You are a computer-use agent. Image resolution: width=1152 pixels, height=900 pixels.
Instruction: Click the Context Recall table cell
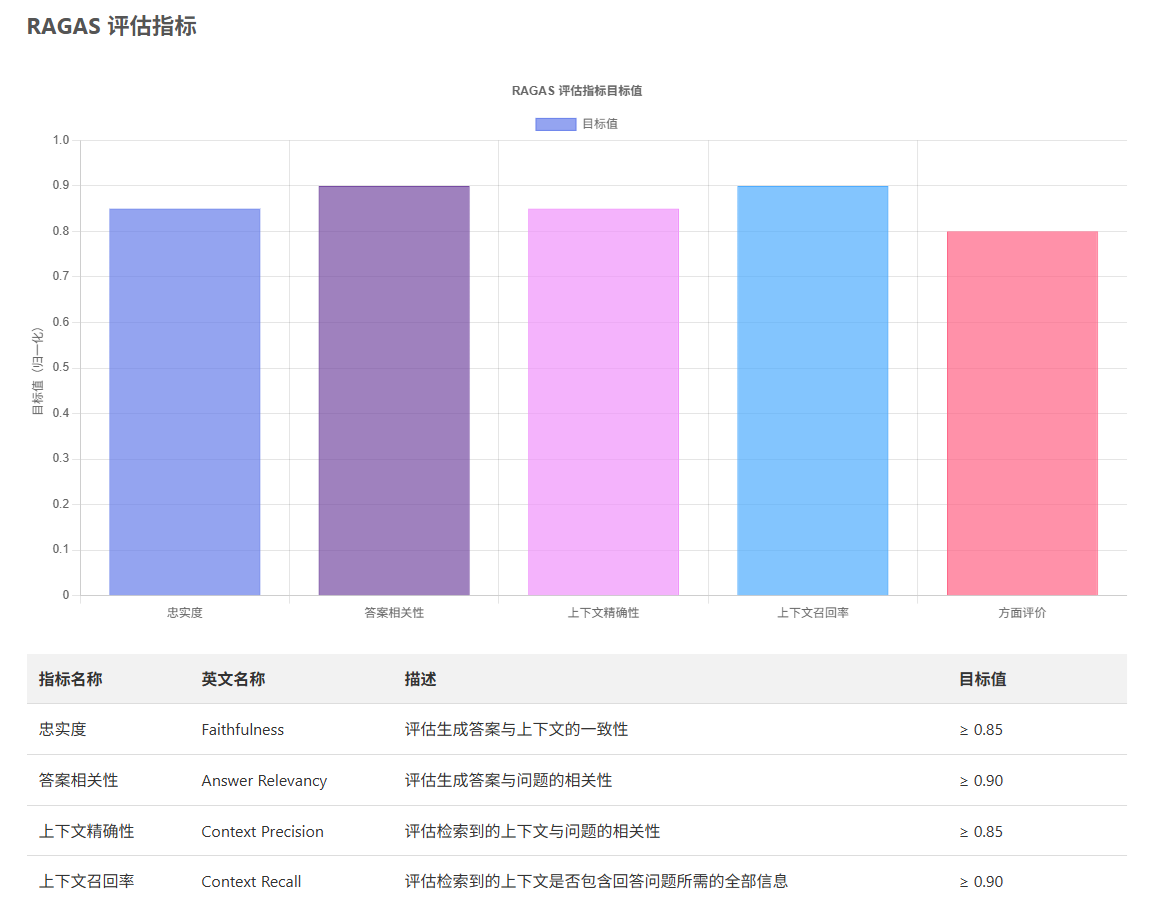(251, 882)
